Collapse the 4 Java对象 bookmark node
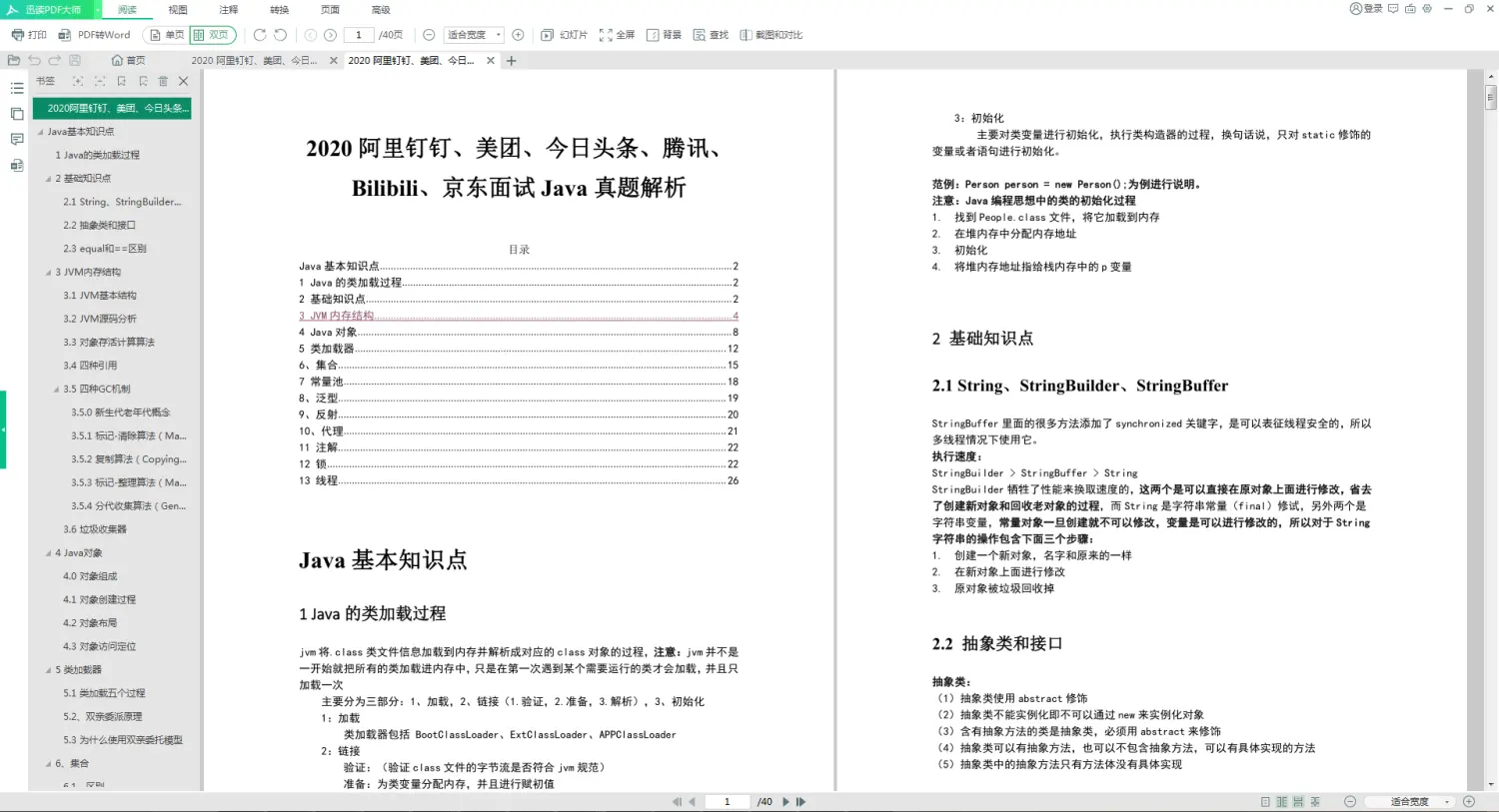Image resolution: width=1499 pixels, height=812 pixels. (x=48, y=553)
